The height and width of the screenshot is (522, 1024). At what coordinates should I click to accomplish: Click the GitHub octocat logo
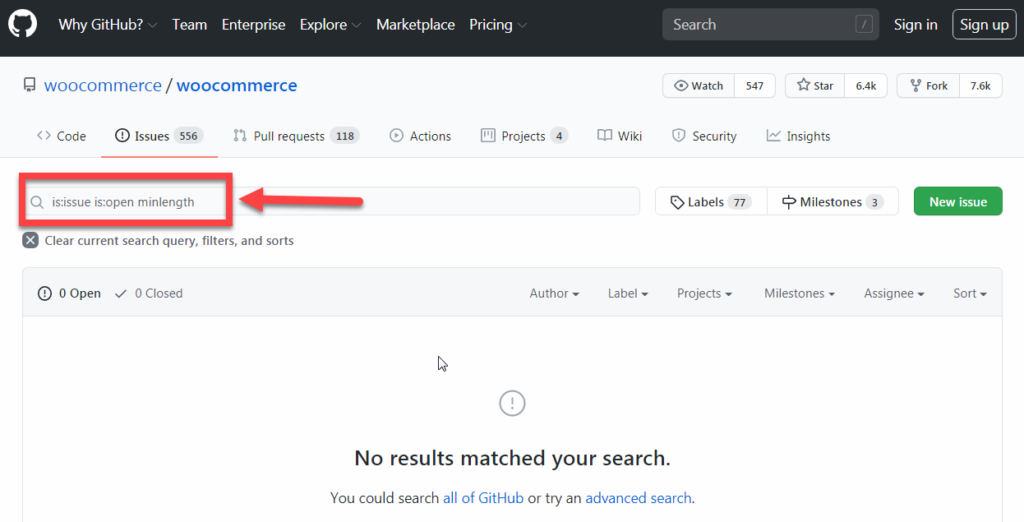23,24
